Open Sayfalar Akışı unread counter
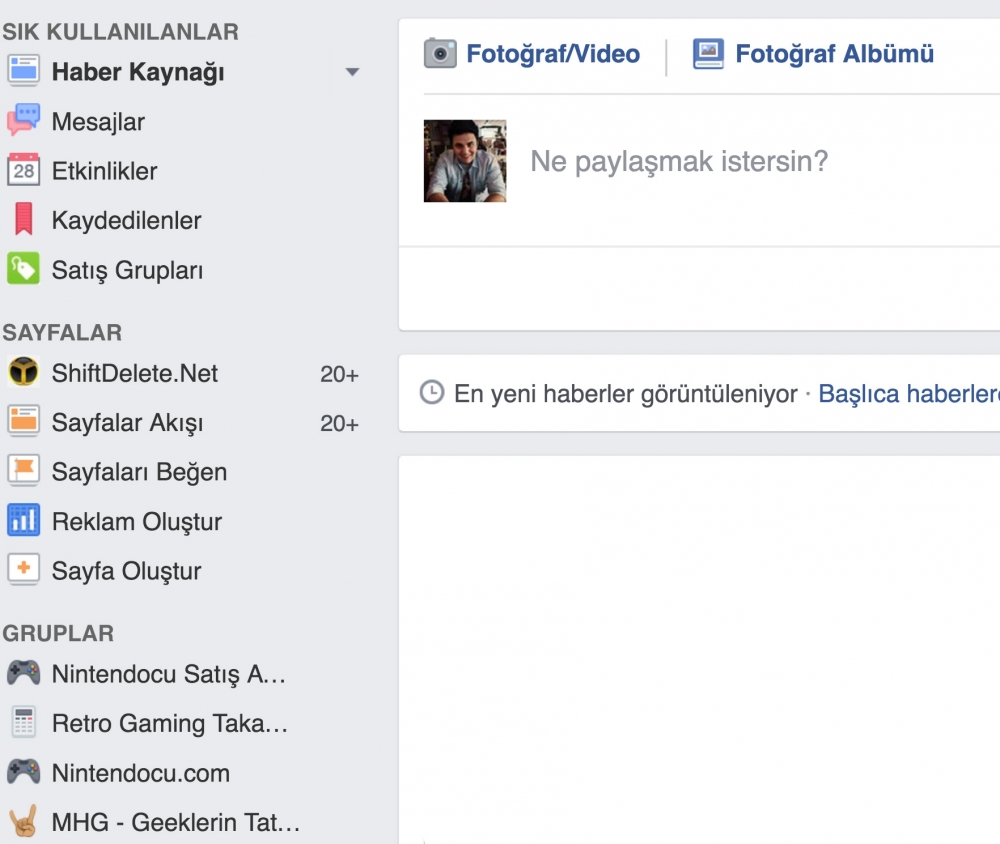 pyautogui.click(x=340, y=423)
